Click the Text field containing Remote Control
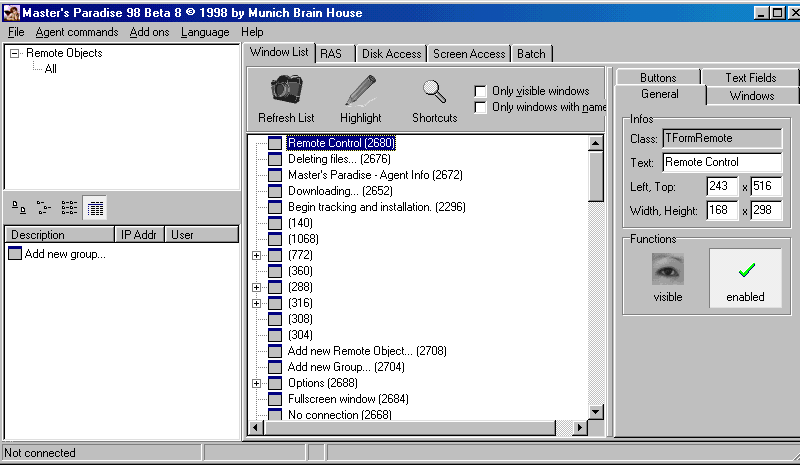The width and height of the screenshot is (800, 465). pos(720,162)
